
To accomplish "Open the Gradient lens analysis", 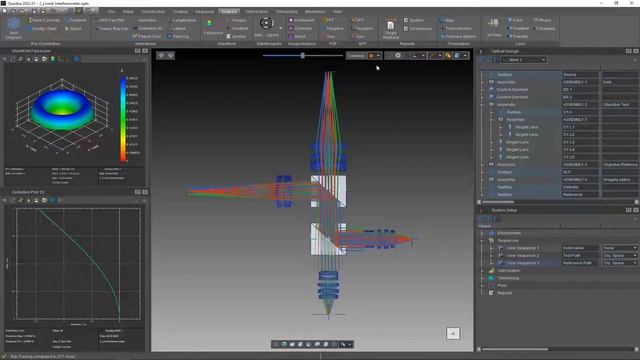I will tap(518, 28).
